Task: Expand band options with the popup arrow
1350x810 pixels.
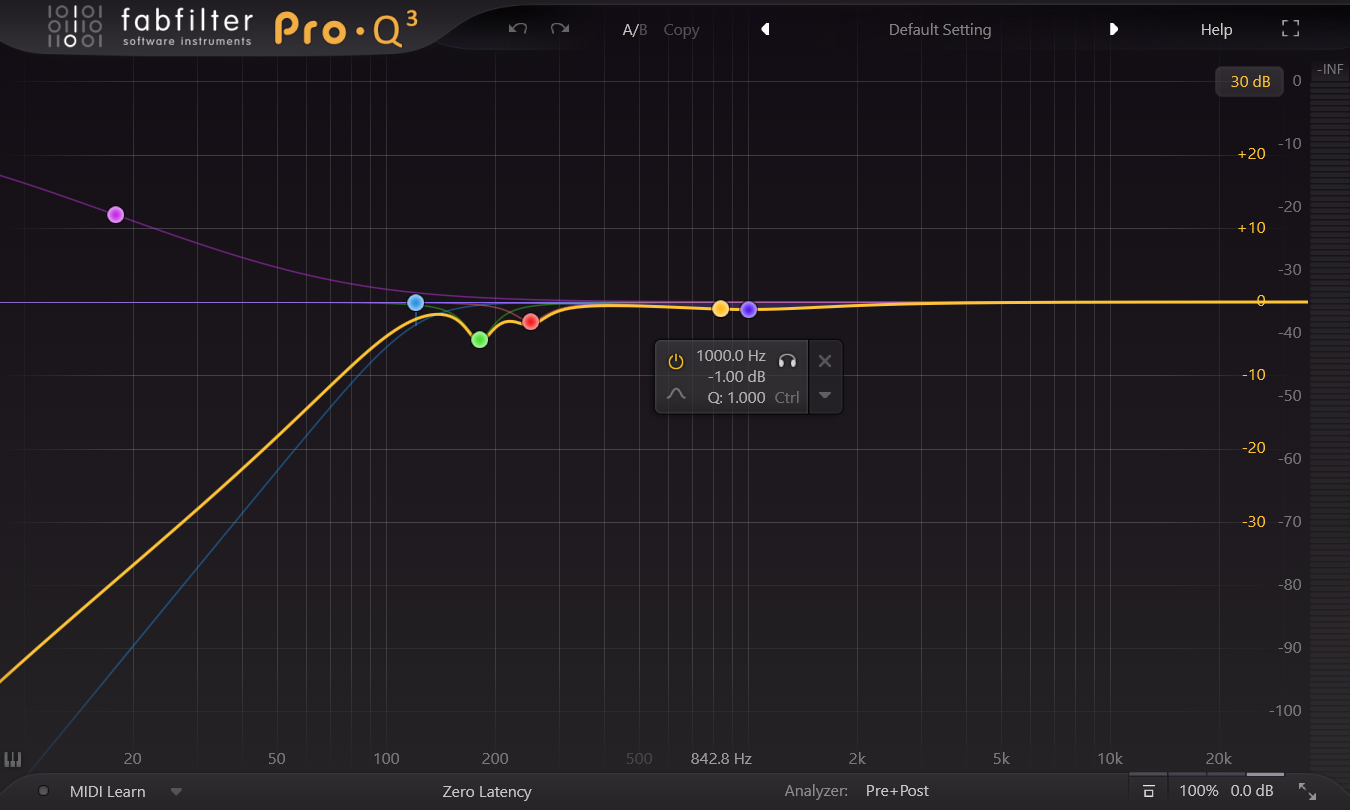Action: coord(825,395)
